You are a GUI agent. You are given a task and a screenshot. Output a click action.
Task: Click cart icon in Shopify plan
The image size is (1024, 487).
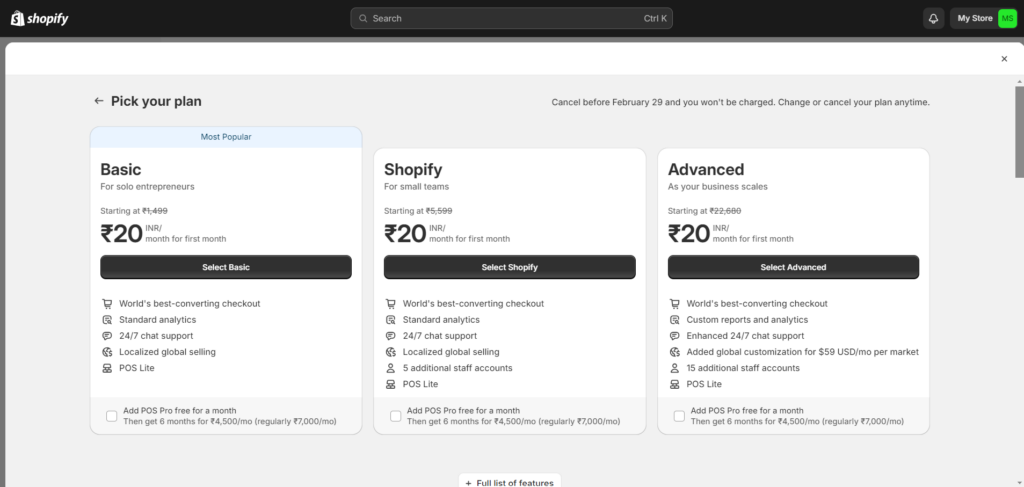click(391, 304)
